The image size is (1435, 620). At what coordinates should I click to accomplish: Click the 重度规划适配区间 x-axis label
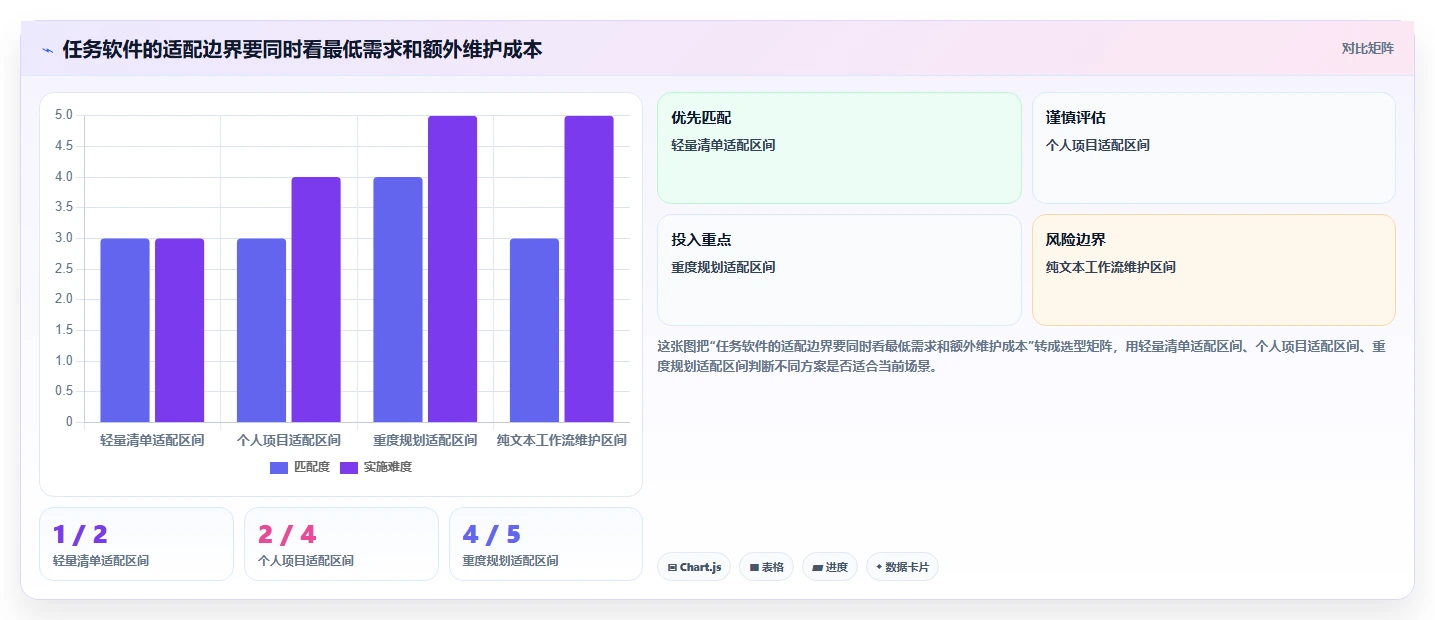[x=425, y=440]
